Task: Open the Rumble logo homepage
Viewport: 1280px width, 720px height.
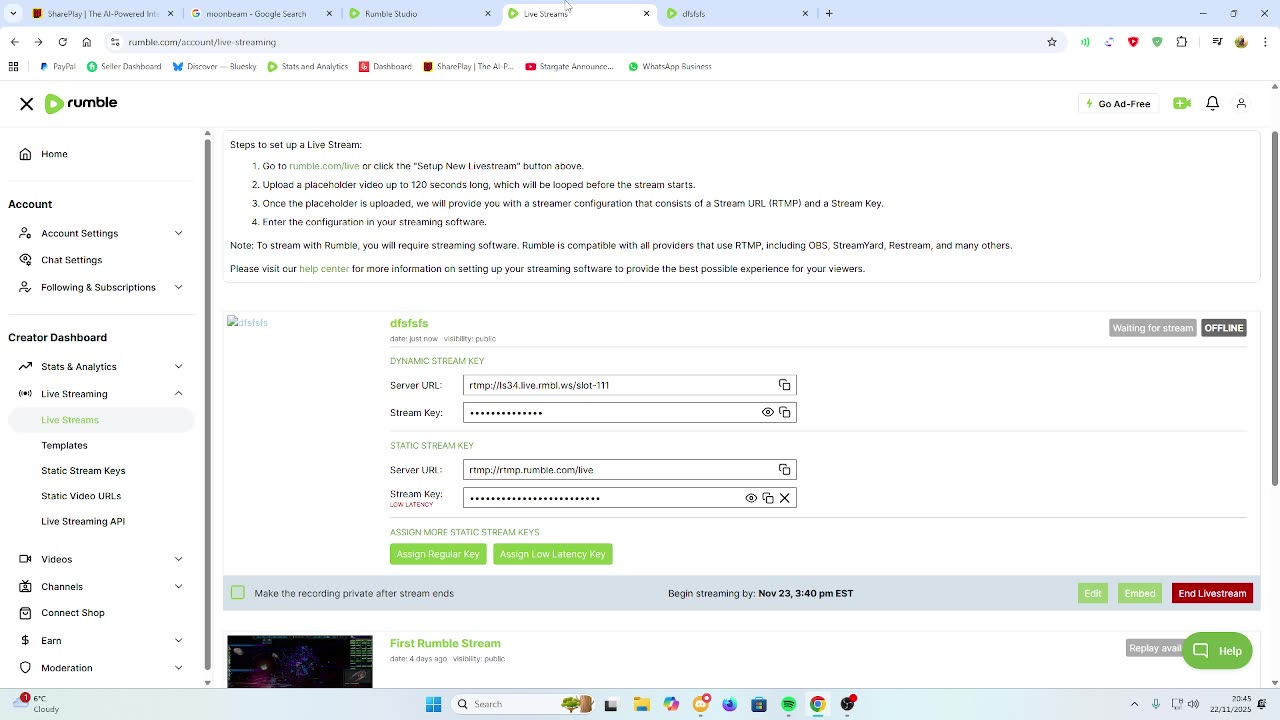Action: tap(81, 103)
